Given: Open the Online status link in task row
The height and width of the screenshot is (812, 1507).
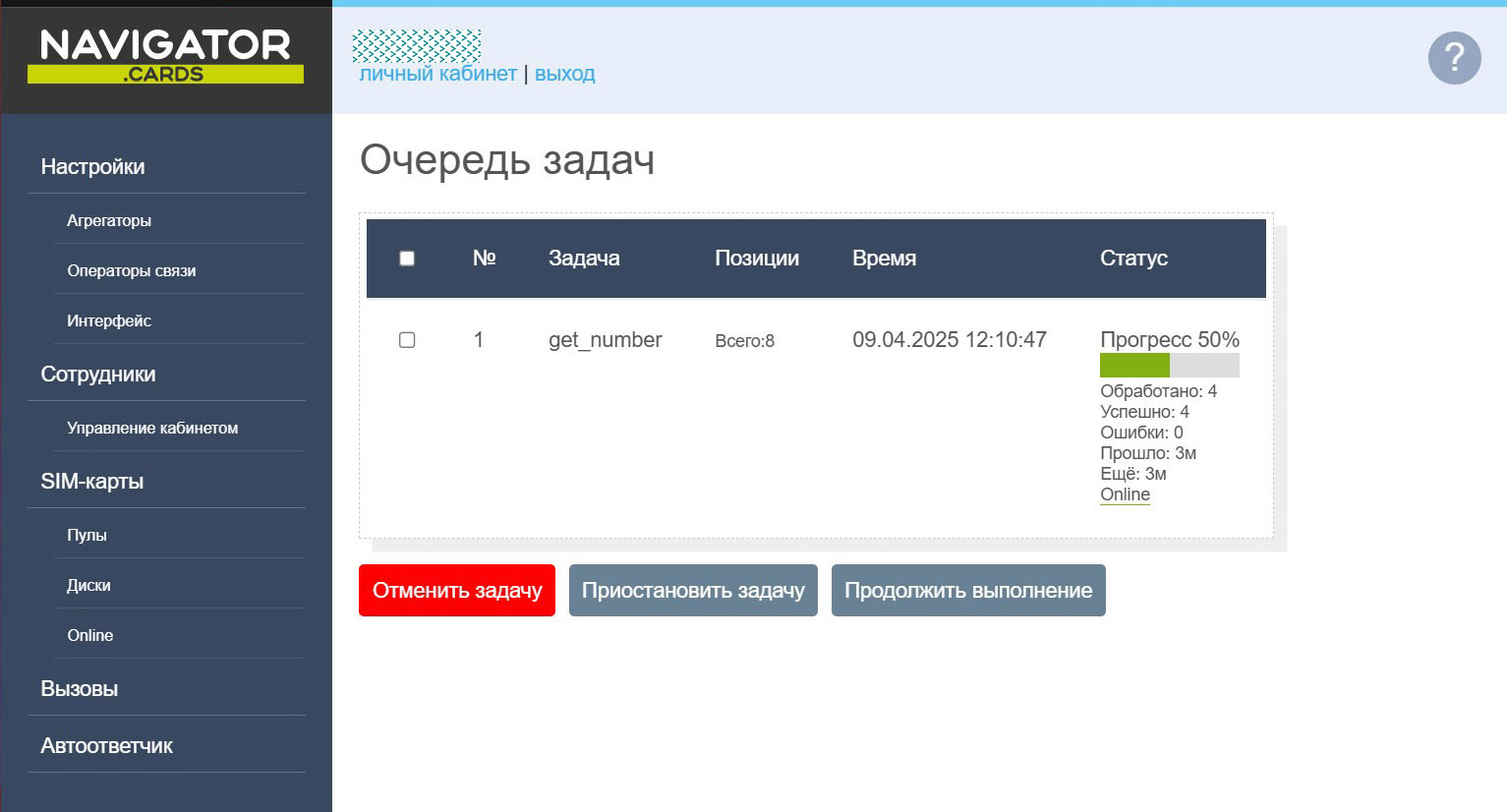Looking at the screenshot, I should pos(1125,494).
